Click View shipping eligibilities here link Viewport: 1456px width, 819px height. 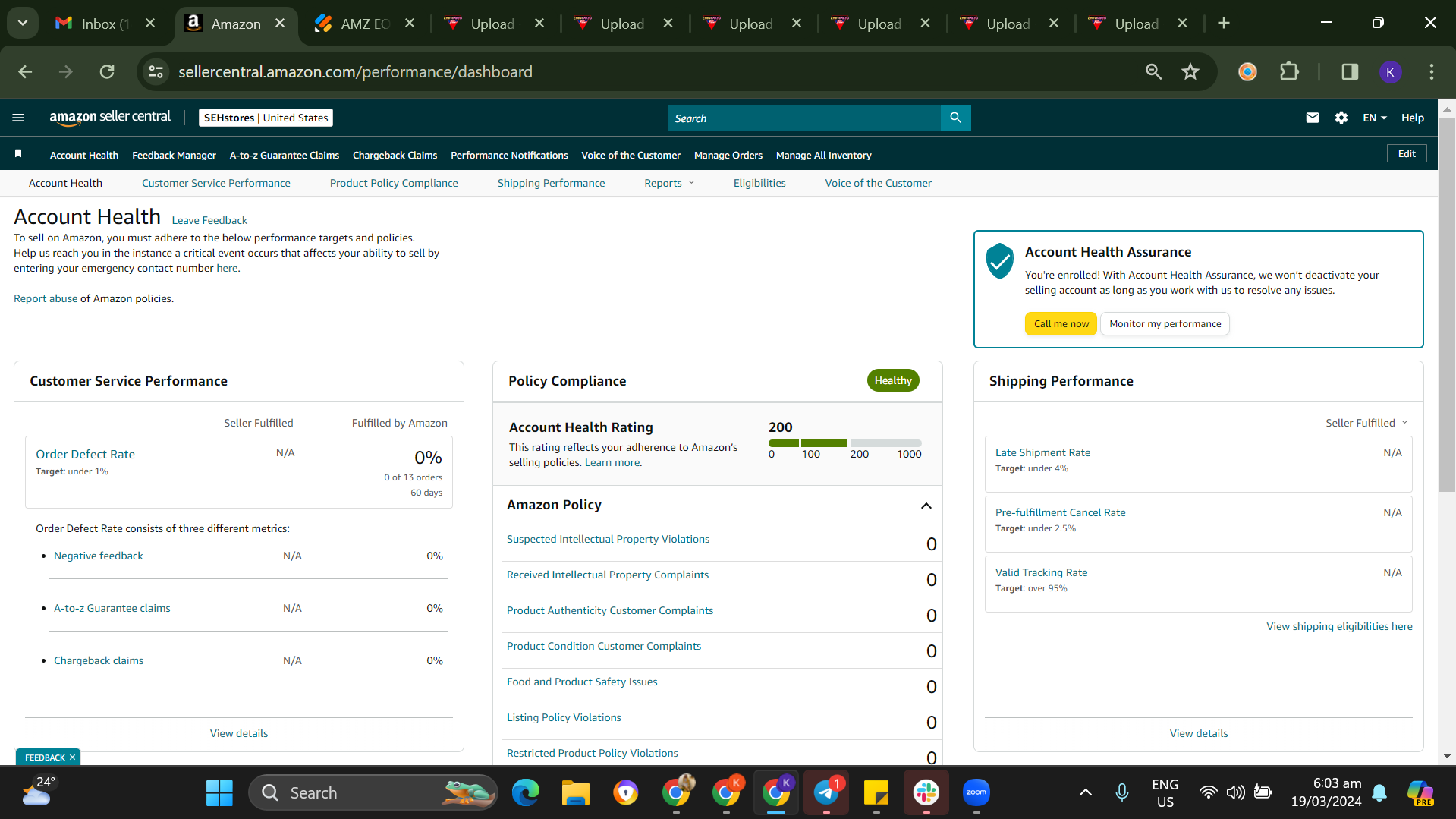pos(1339,626)
